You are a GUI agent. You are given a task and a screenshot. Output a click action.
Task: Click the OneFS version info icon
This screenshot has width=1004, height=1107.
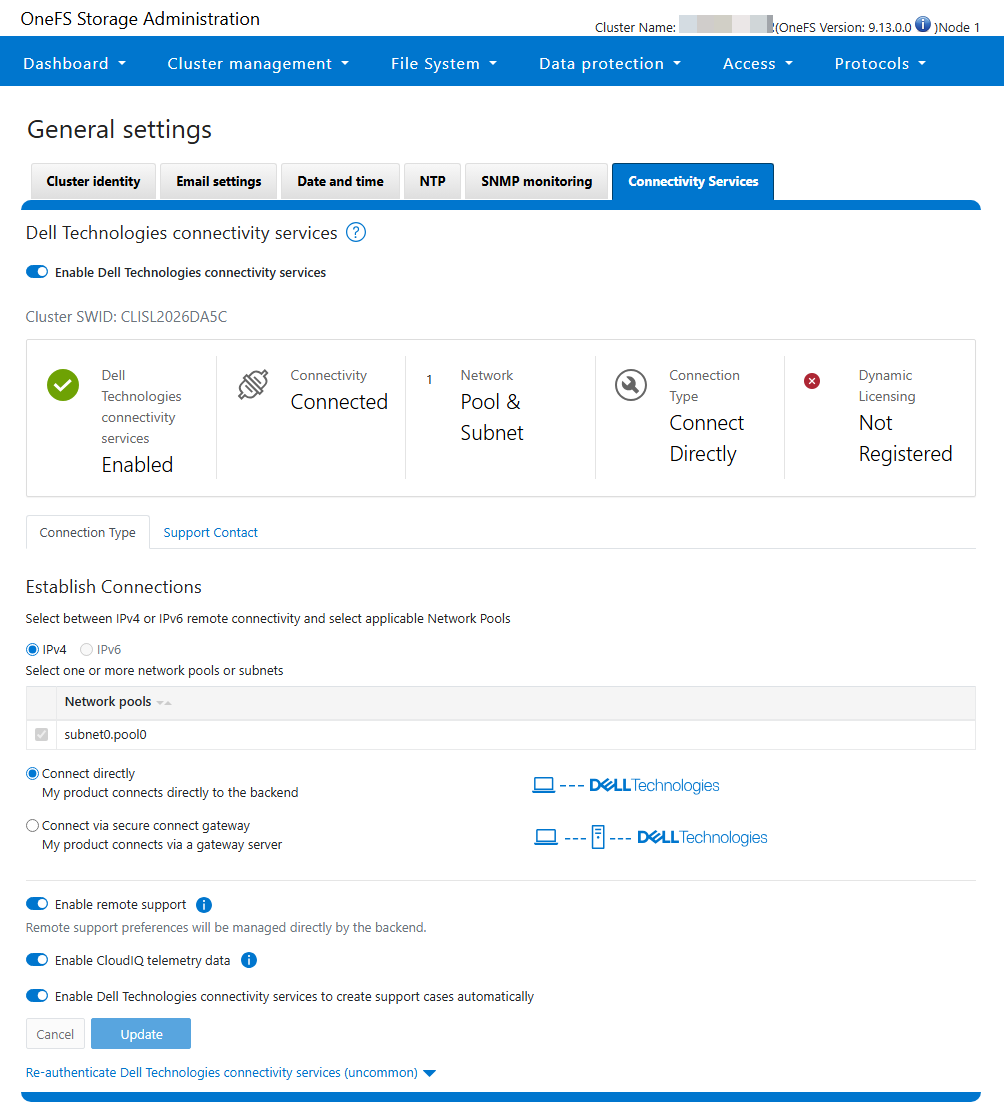921,25
